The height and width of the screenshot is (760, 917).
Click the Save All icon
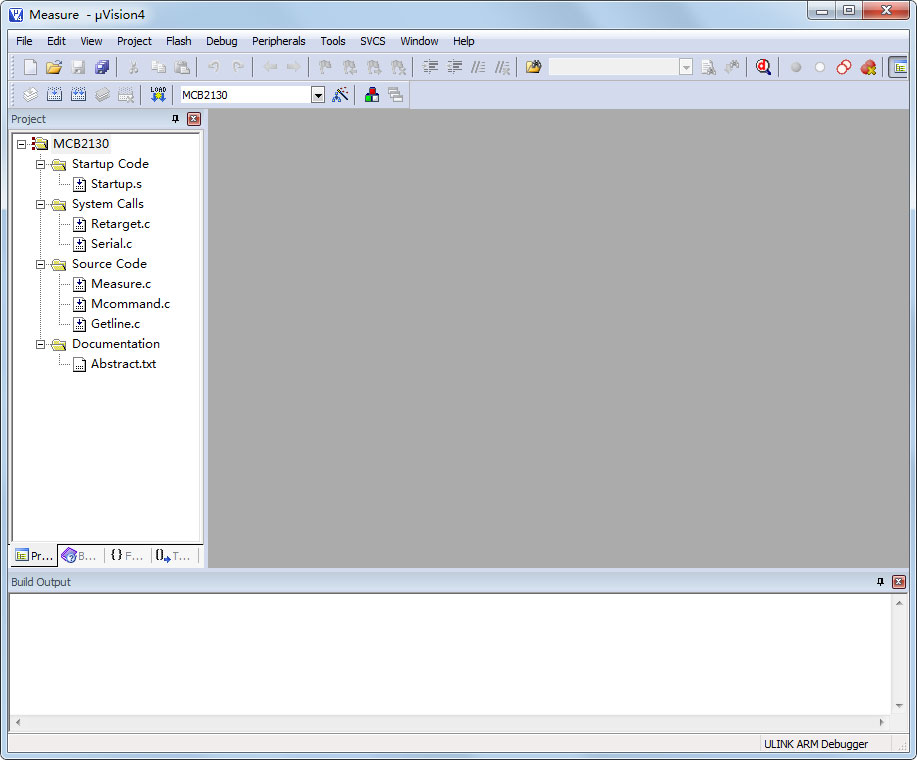[x=102, y=67]
